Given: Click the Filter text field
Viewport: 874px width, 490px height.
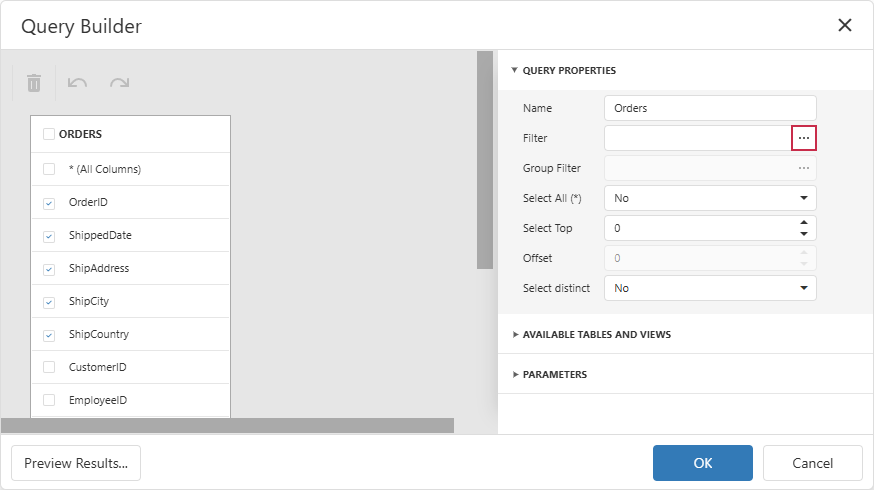Looking at the screenshot, I should pyautogui.click(x=698, y=138).
